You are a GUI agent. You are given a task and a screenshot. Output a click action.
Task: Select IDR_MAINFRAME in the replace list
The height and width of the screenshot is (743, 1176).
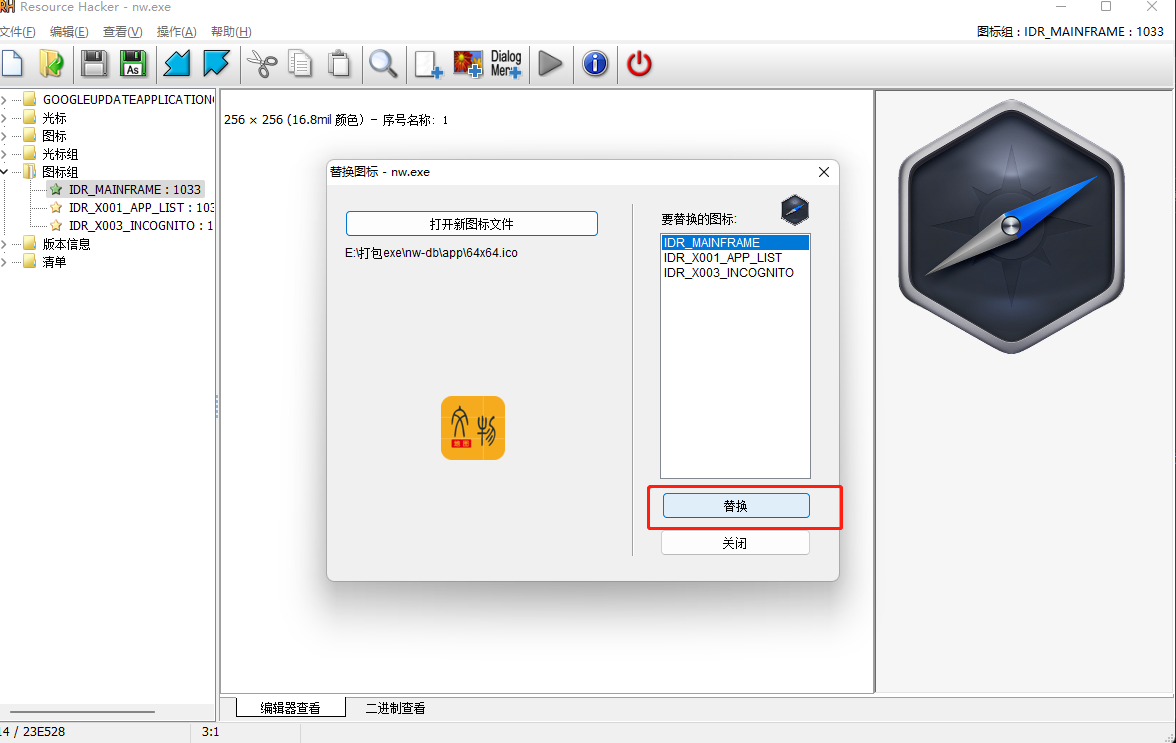[x=735, y=242]
